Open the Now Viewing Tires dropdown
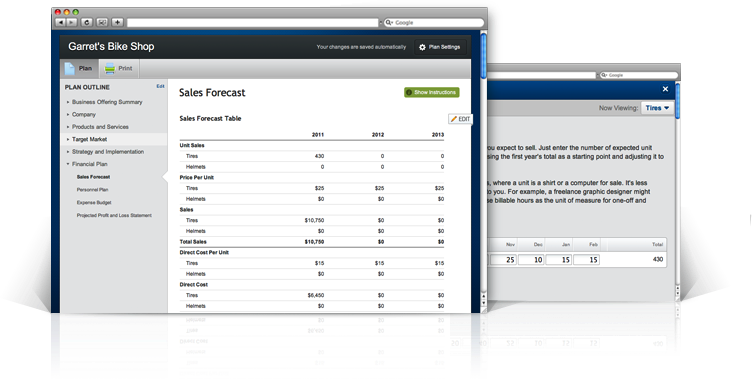The width and height of the screenshot is (752, 379). (657, 108)
